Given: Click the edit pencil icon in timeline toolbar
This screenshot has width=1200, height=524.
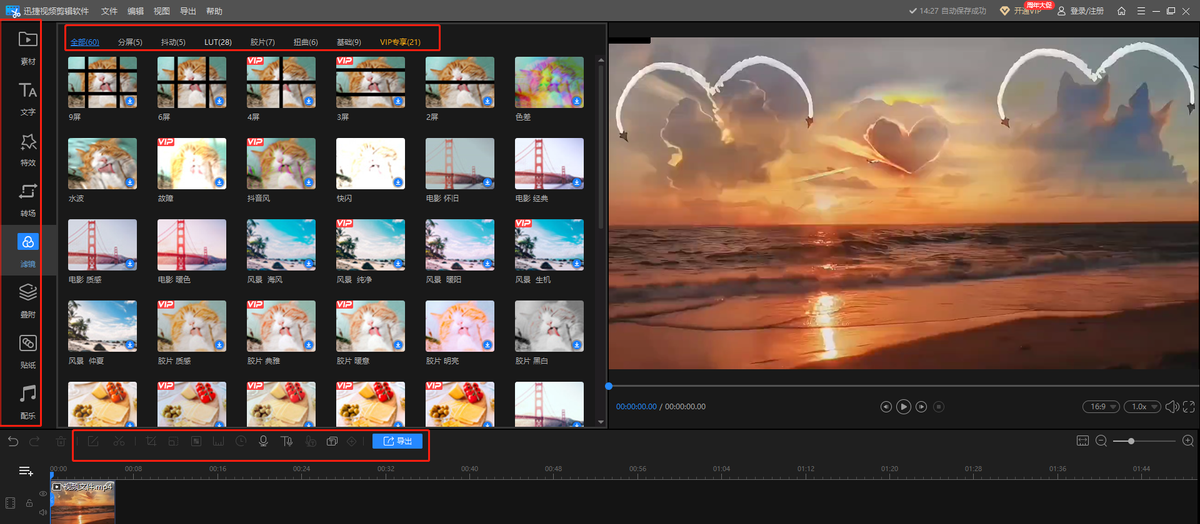Looking at the screenshot, I should (x=93, y=441).
